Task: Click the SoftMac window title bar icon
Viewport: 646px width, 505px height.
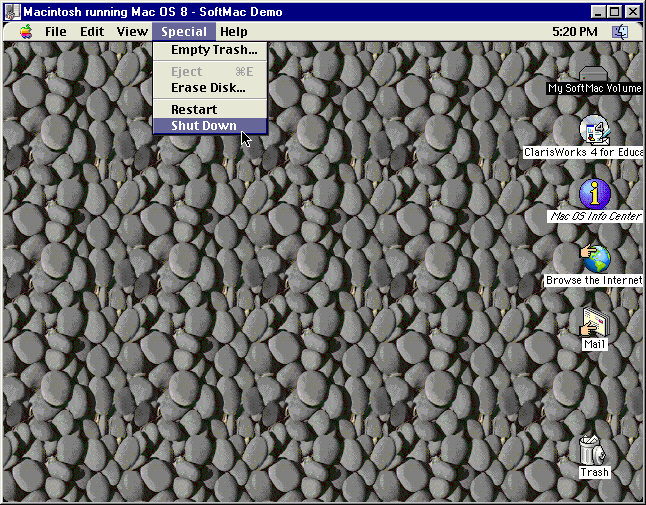Action: (12, 12)
